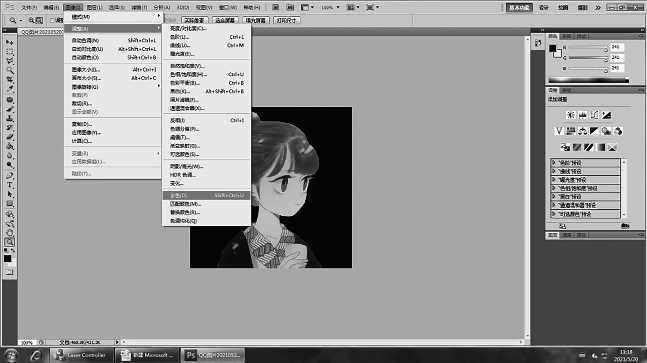This screenshot has height=363, width=647.
Task: Select the Move tool
Action: pos(9,42)
